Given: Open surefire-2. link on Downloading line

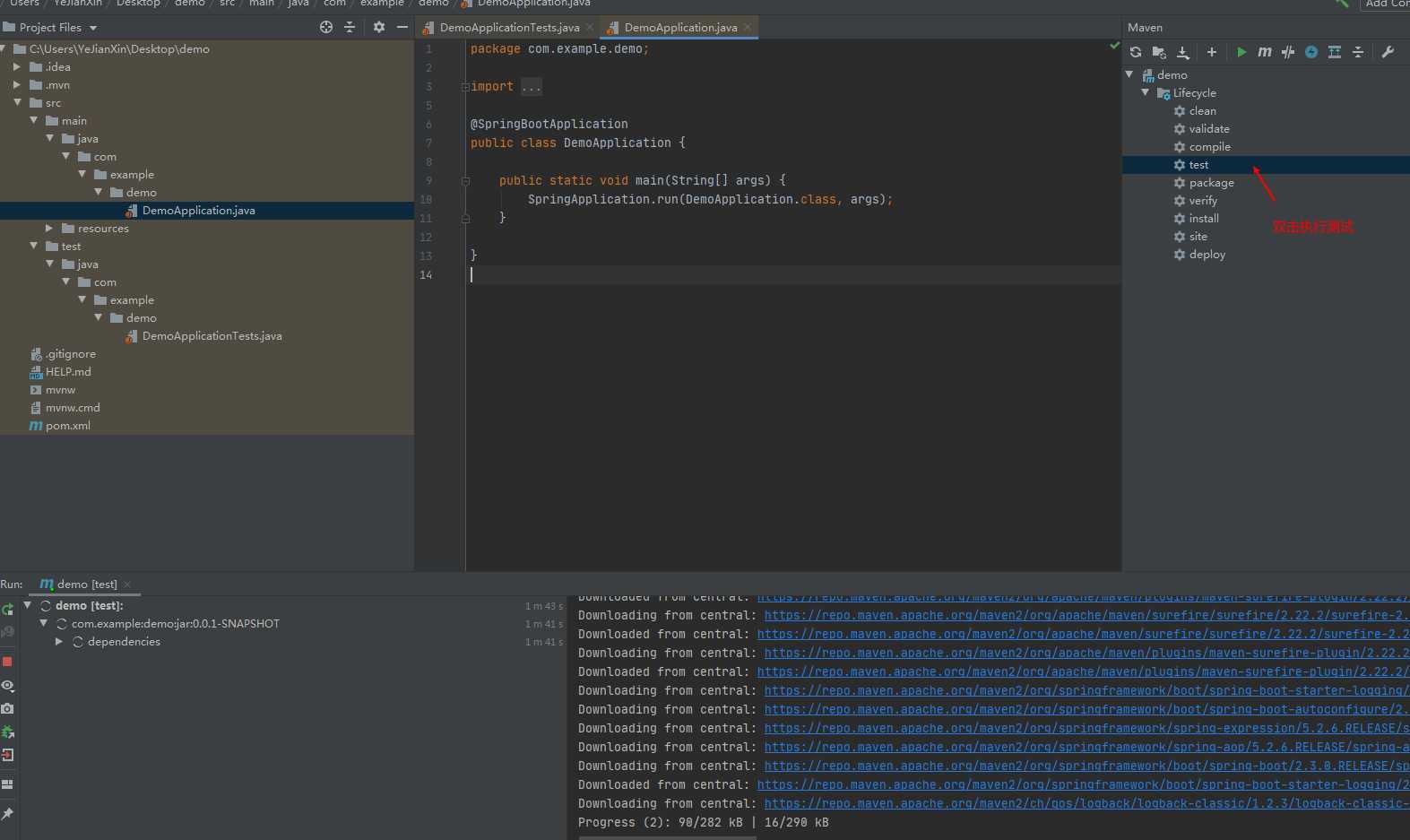Looking at the screenshot, I should pyautogui.click(x=1086, y=616).
